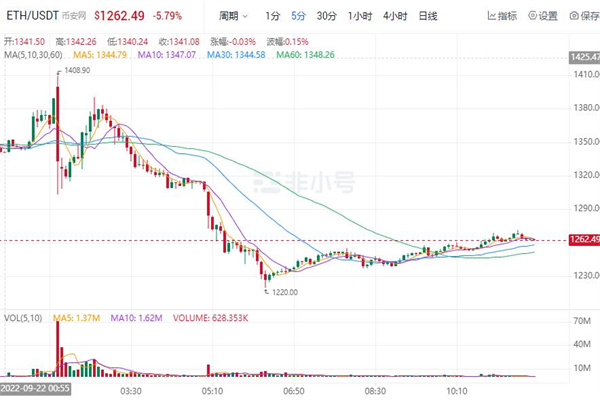This screenshot has width=600, height=400.
Task: Choose the 日线 daily interval
Action: [x=428, y=16]
